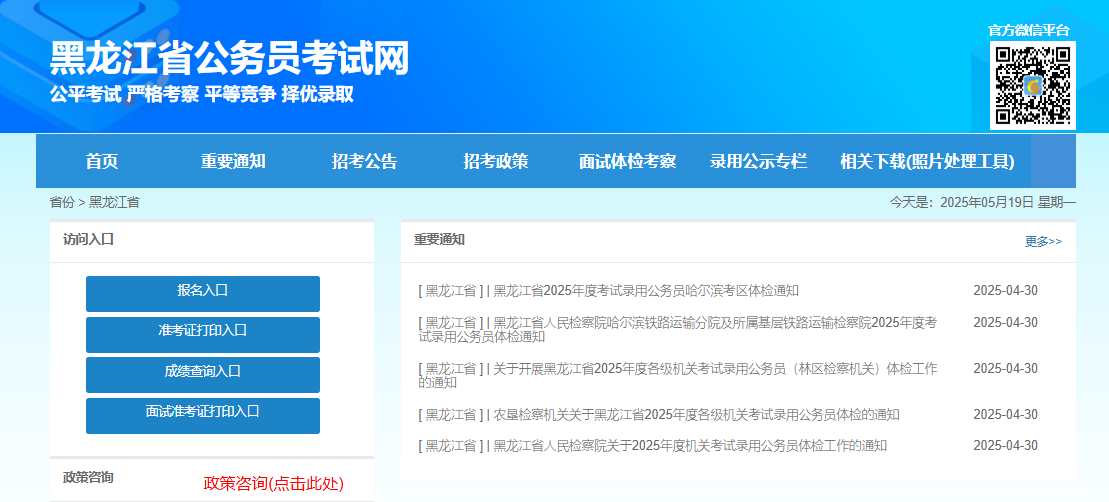Viewport: 1109px width, 502px height.
Task: Open 农垦检察机关 physical exam notice
Action: pyautogui.click(x=695, y=415)
